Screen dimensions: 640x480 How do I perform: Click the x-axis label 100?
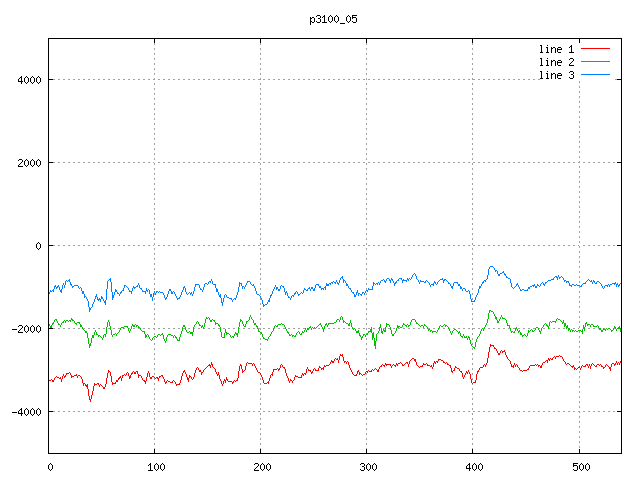click(156, 467)
